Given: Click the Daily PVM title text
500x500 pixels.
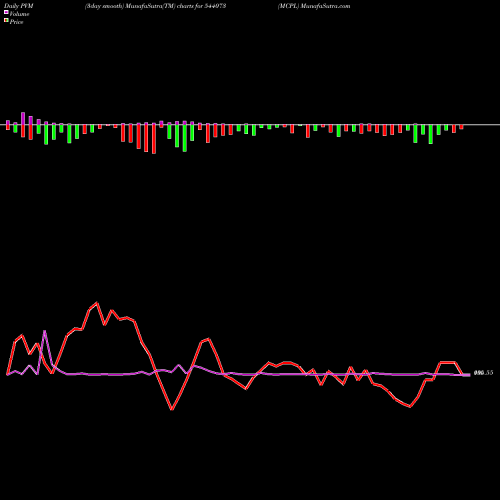Looking at the screenshot, I should point(19,6).
